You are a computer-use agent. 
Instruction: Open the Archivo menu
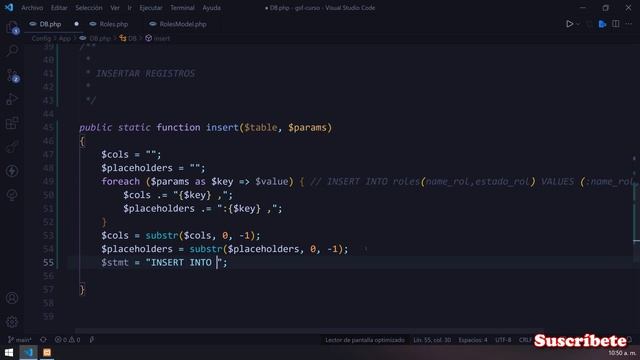pos(32,8)
